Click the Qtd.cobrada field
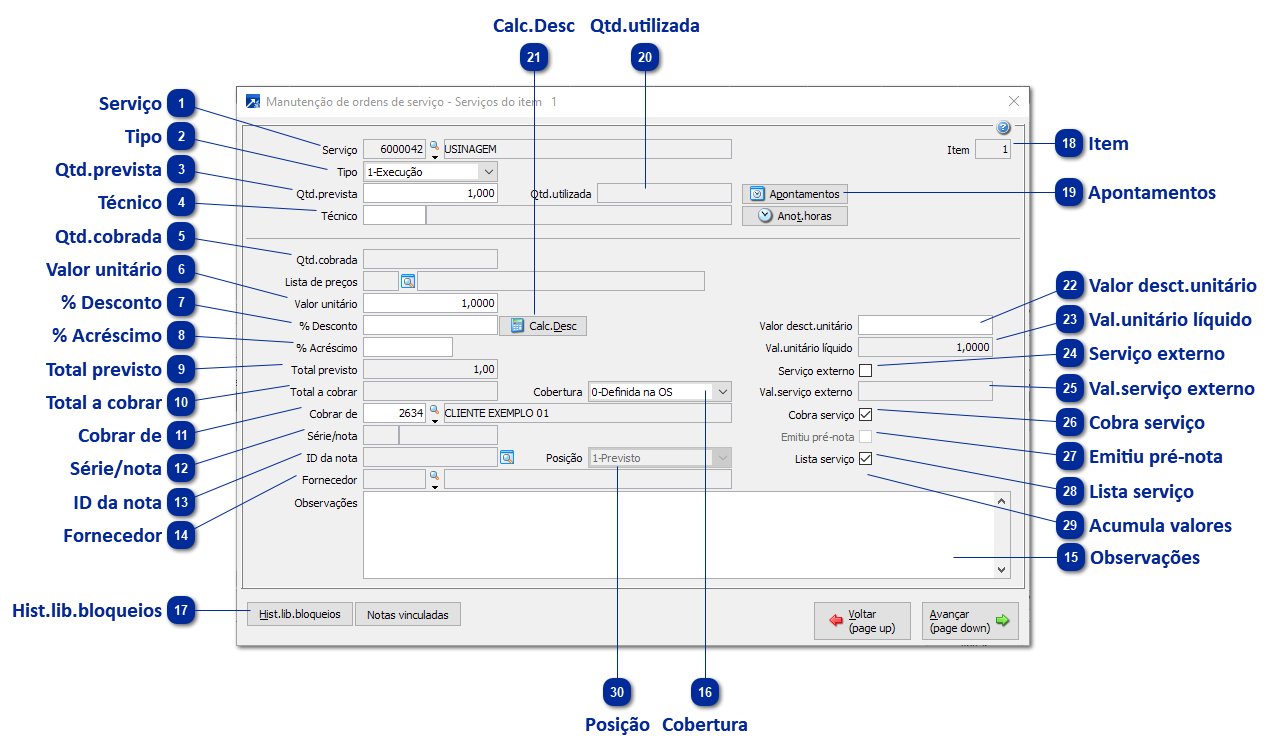Image resolution: width=1273 pixels, height=753 pixels. 430,259
